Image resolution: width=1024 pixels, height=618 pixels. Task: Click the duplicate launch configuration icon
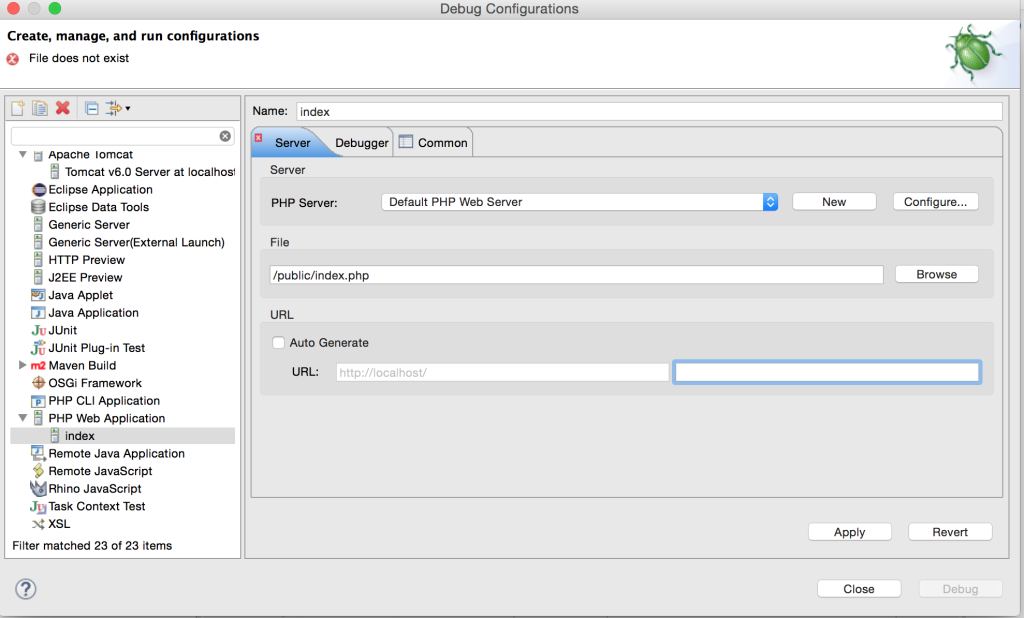pos(40,108)
